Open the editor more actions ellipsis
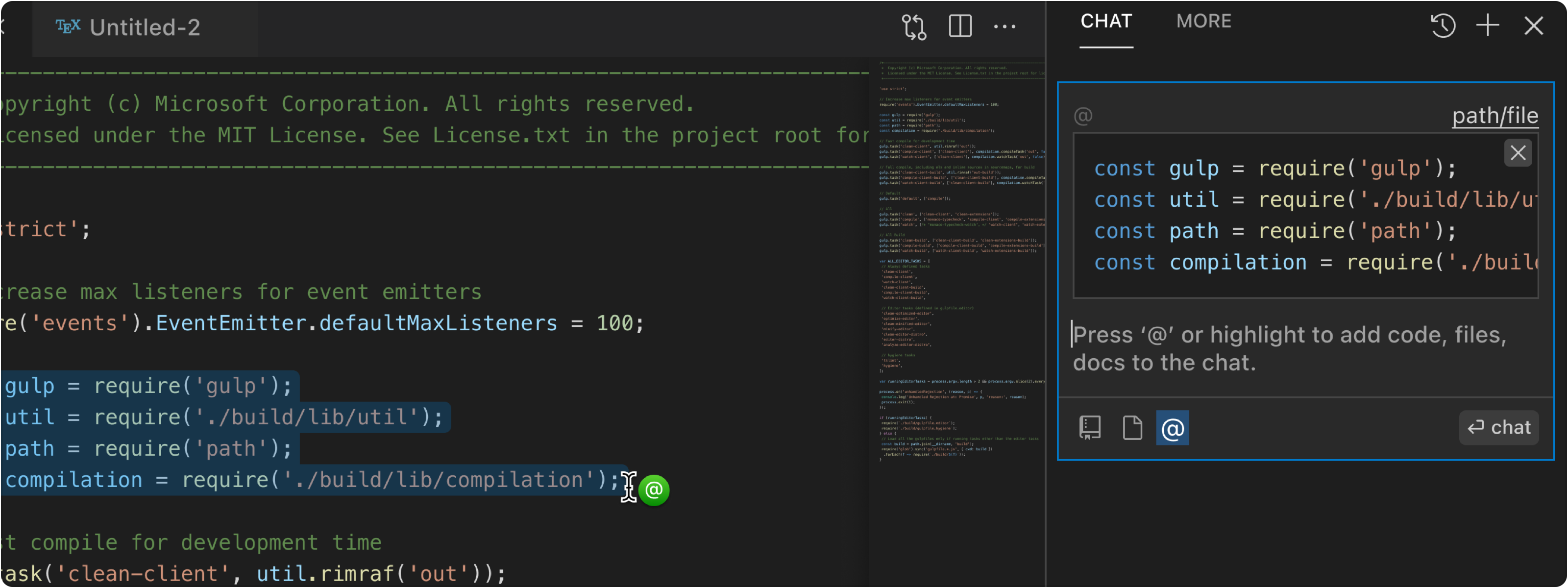This screenshot has width=1568, height=588. pos(1004,27)
